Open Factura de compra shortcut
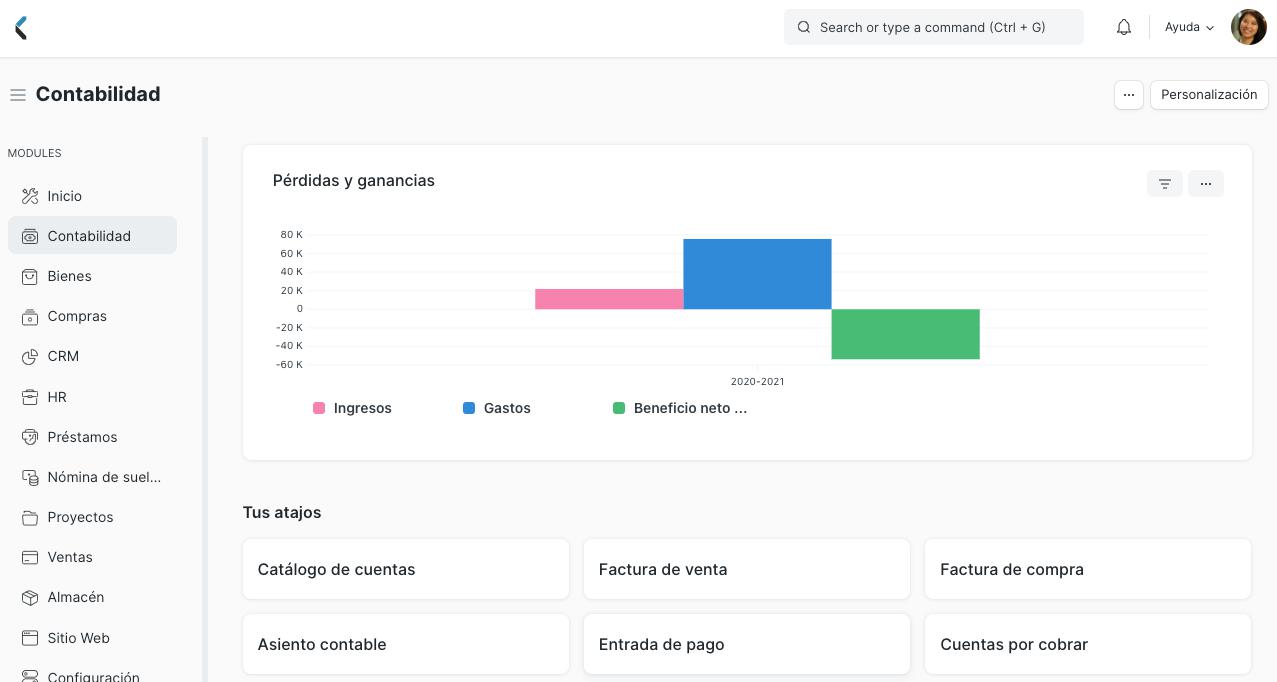1277x682 pixels. (1088, 569)
